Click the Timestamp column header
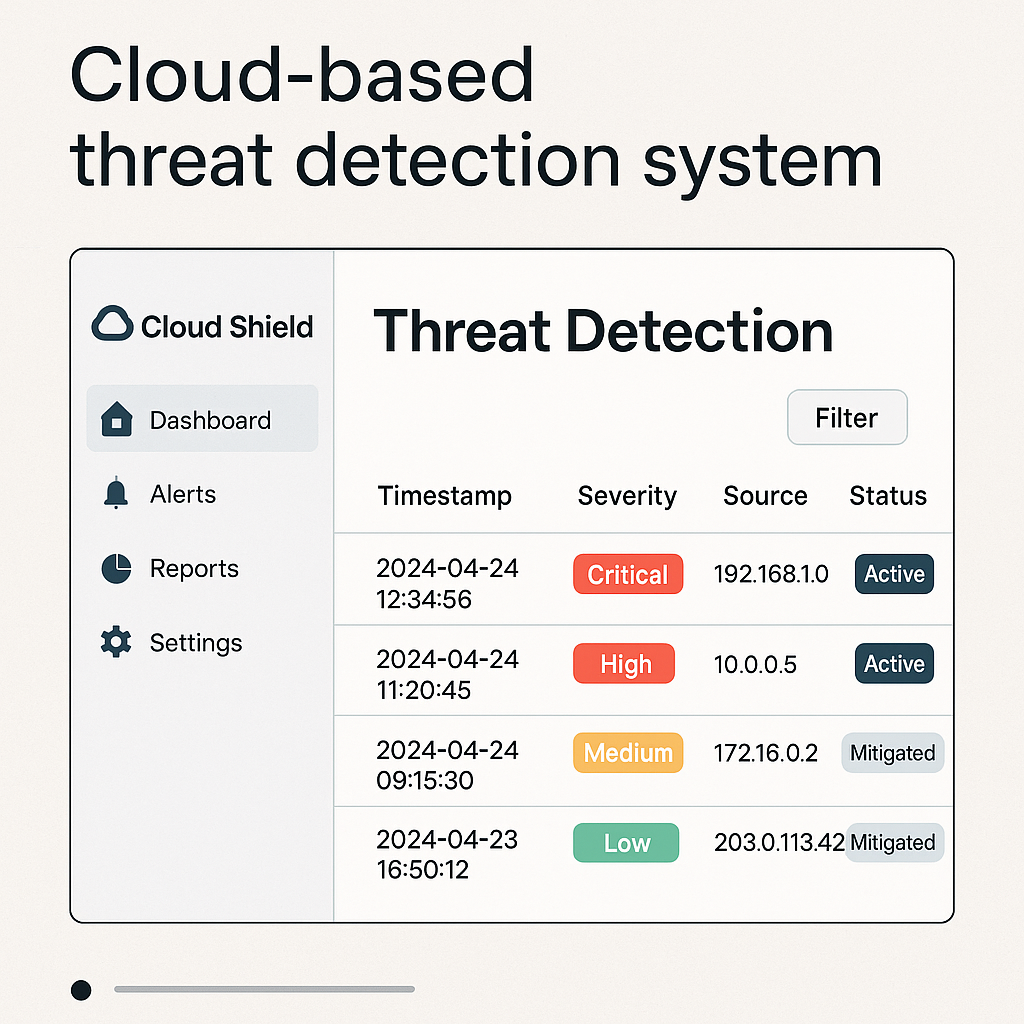 point(444,496)
